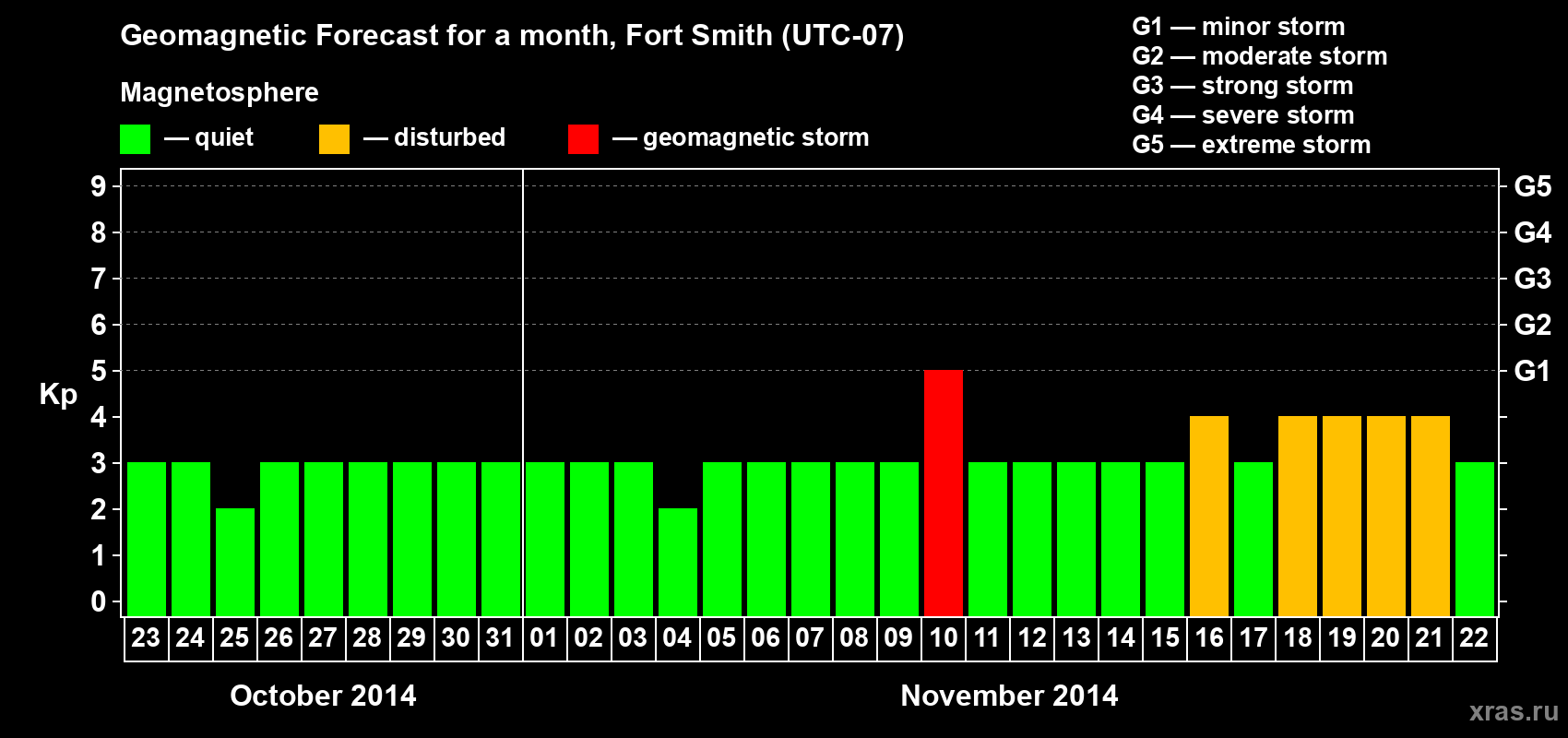
Task: Click the green quiet legend swatch
Action: coord(135,139)
